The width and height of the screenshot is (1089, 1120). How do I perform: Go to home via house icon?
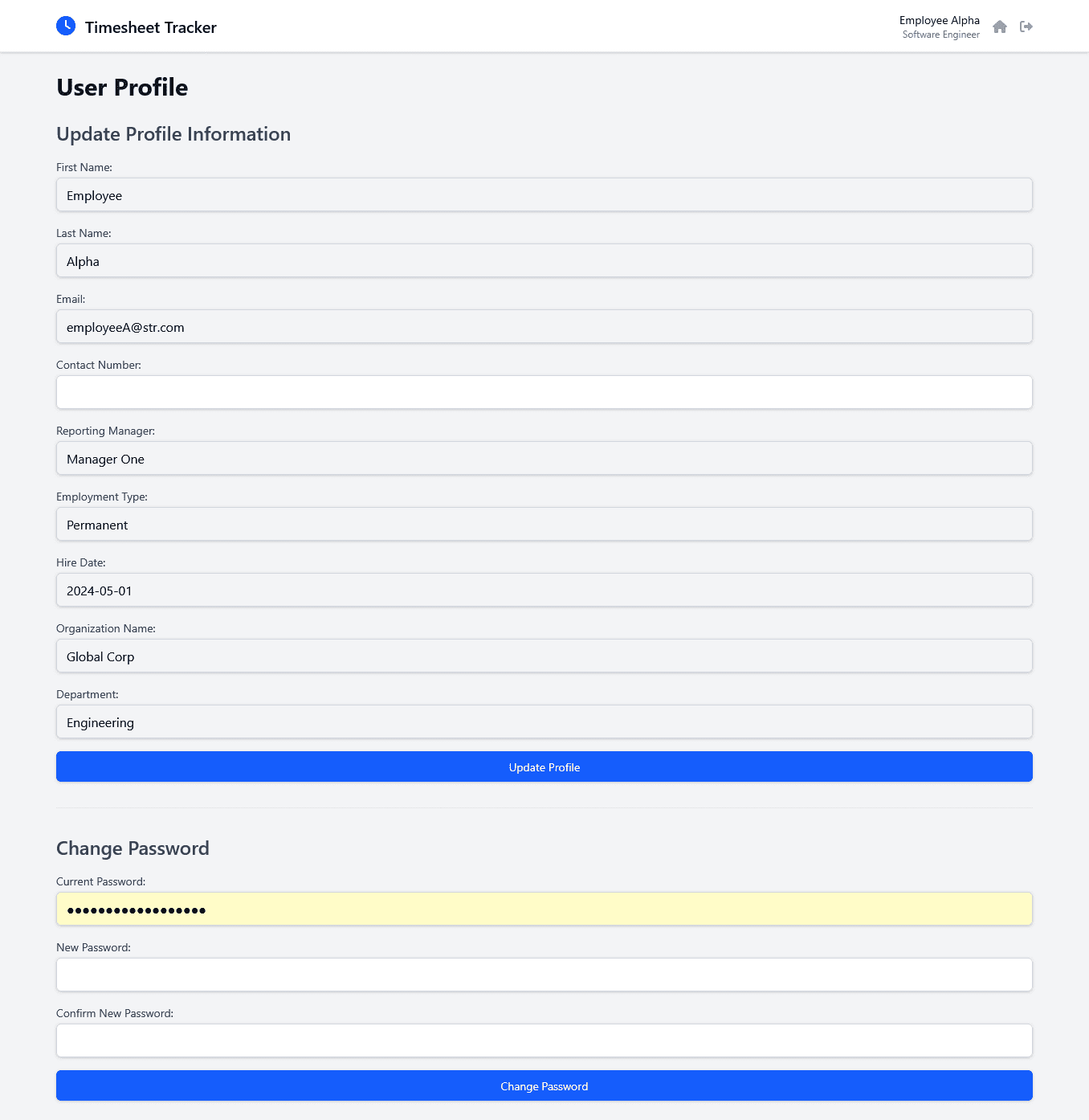click(x=999, y=27)
